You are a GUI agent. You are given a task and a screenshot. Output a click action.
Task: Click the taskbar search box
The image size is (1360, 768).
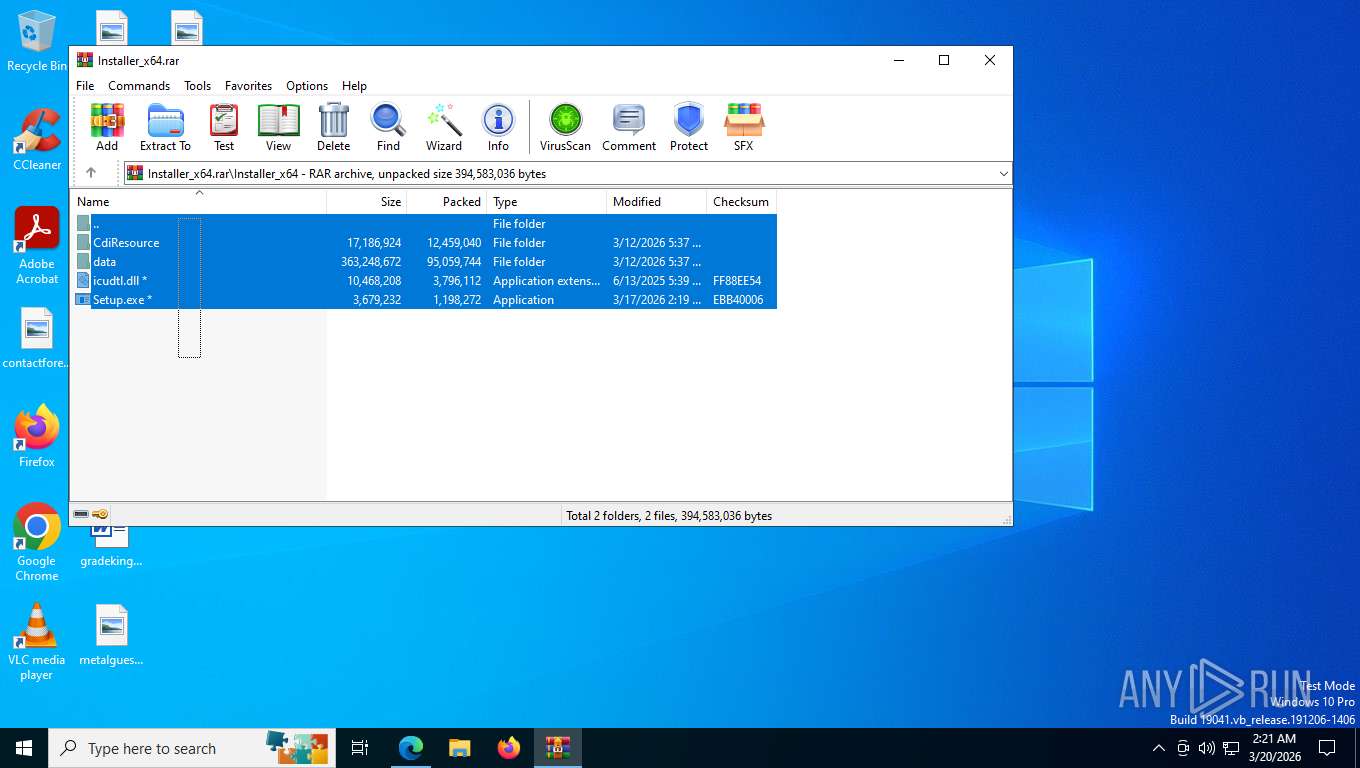[x=191, y=748]
